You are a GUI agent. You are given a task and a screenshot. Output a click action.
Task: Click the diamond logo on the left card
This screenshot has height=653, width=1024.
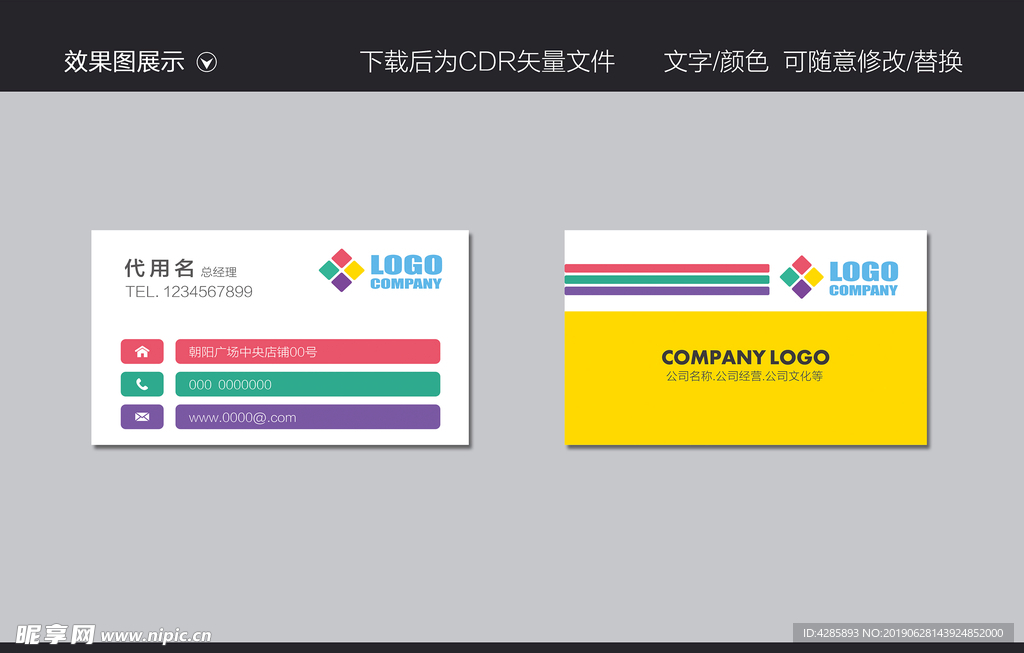click(341, 270)
